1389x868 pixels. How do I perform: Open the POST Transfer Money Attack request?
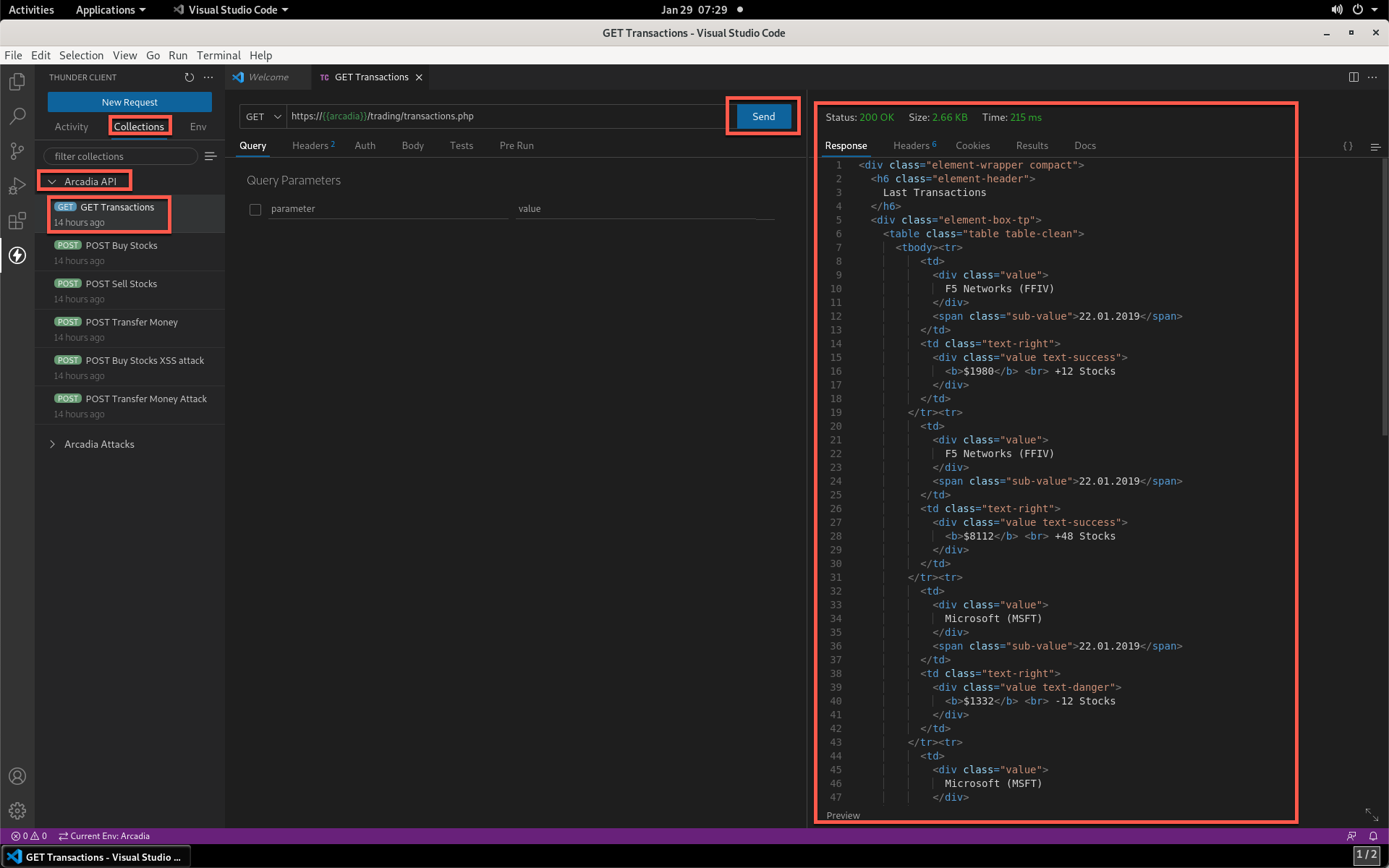(x=130, y=406)
